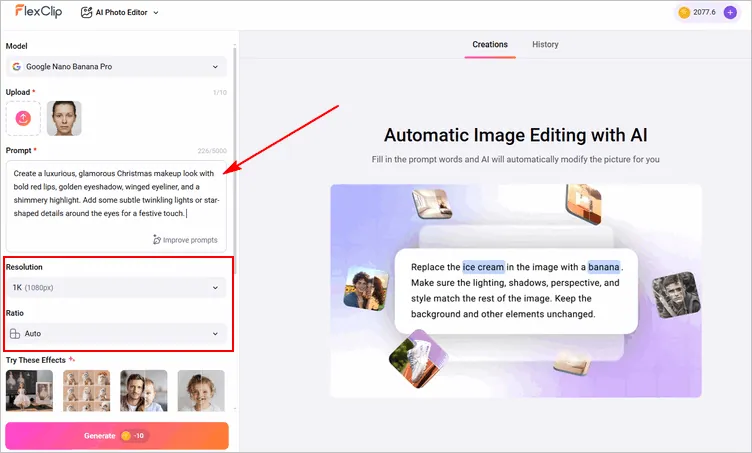Click the Google G logo in model selector
This screenshot has height=453, width=752.
[17, 67]
